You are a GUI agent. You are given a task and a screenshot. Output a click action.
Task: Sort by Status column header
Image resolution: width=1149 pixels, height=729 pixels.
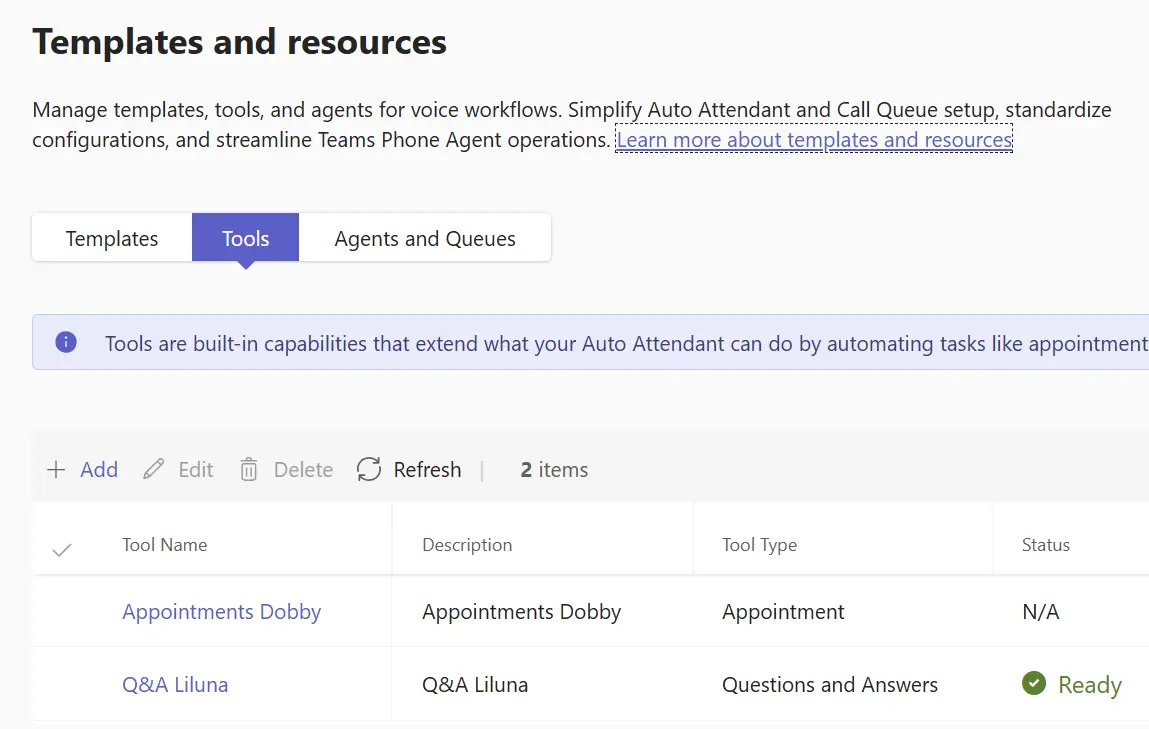[1046, 545]
